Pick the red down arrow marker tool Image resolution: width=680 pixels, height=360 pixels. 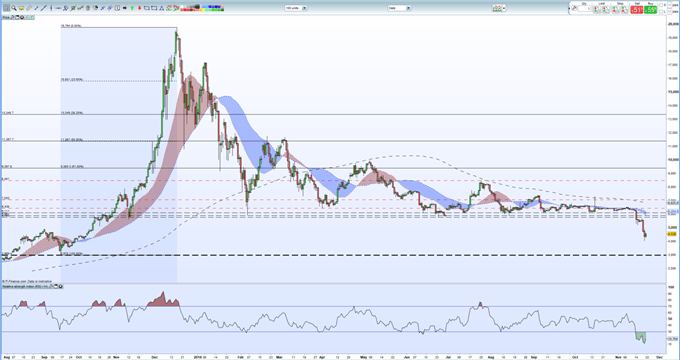[140, 8]
